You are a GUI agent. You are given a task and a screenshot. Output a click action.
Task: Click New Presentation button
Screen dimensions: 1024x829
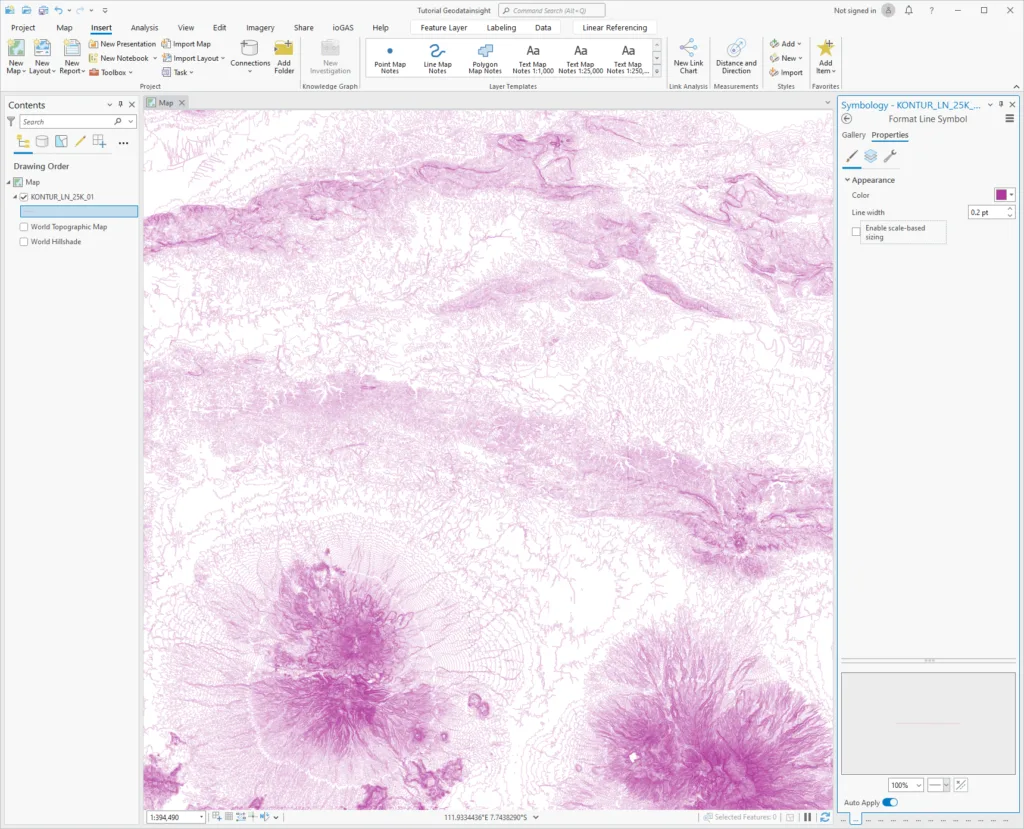pyautogui.click(x=122, y=44)
